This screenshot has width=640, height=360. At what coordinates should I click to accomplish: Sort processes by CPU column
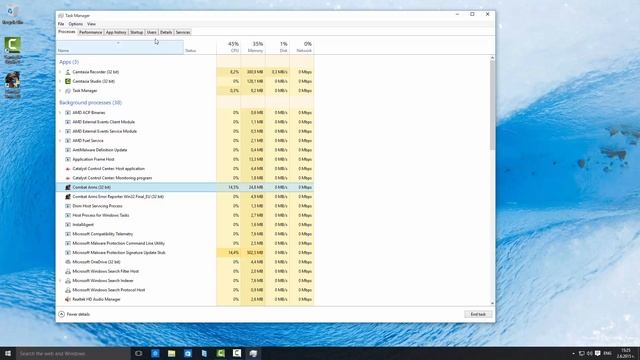229,47
